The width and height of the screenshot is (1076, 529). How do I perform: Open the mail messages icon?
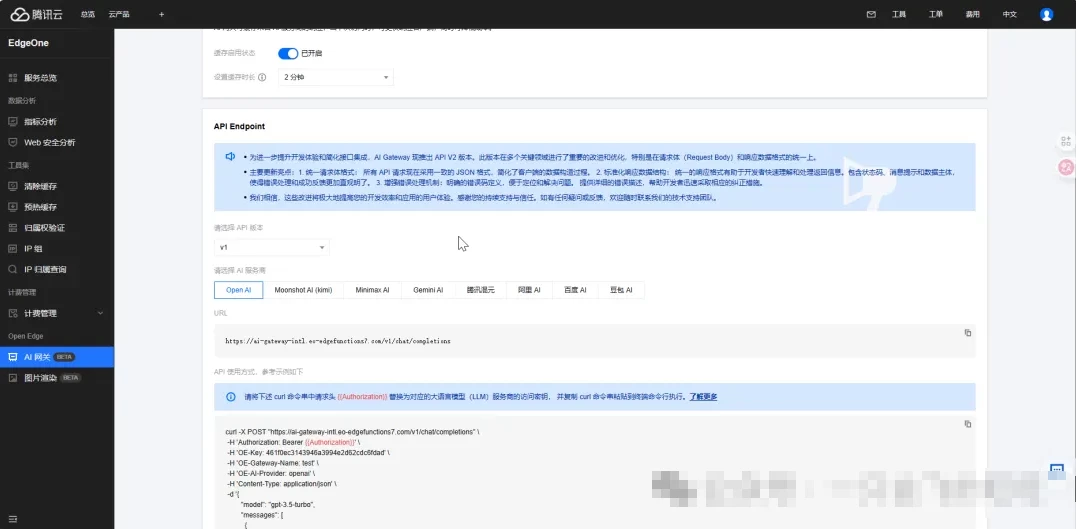click(x=871, y=14)
